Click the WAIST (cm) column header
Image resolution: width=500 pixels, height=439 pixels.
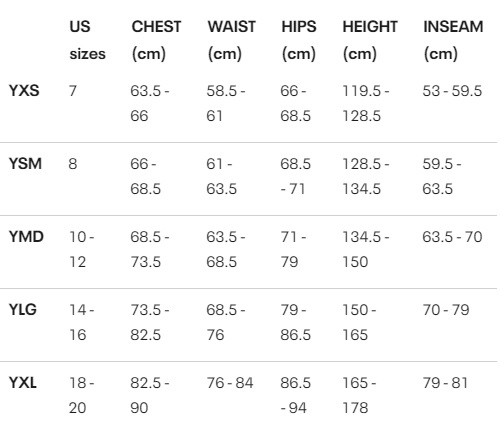pos(232,40)
